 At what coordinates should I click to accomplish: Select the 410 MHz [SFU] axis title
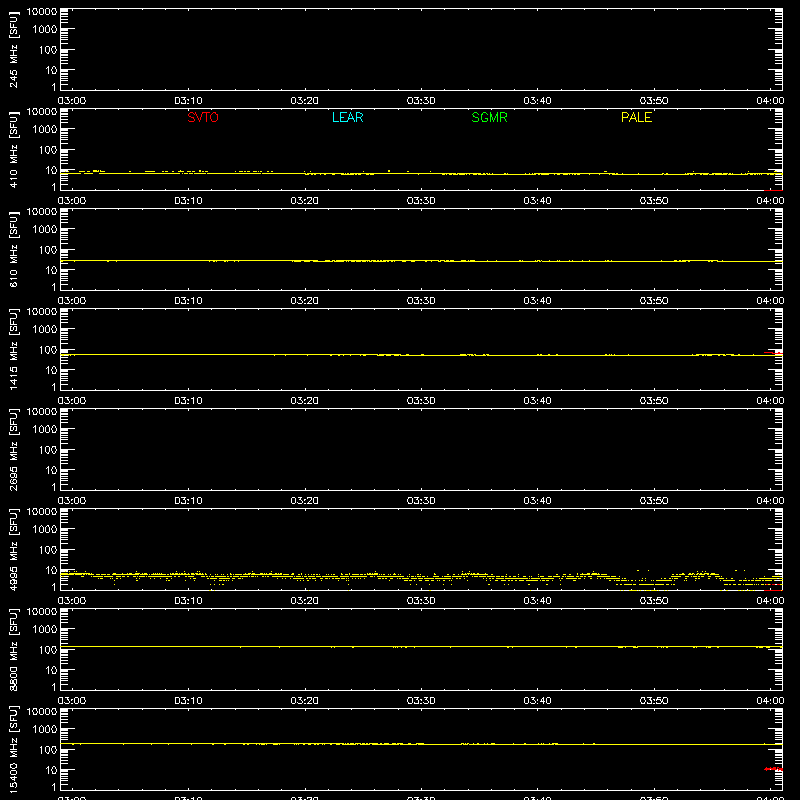(x=13, y=149)
